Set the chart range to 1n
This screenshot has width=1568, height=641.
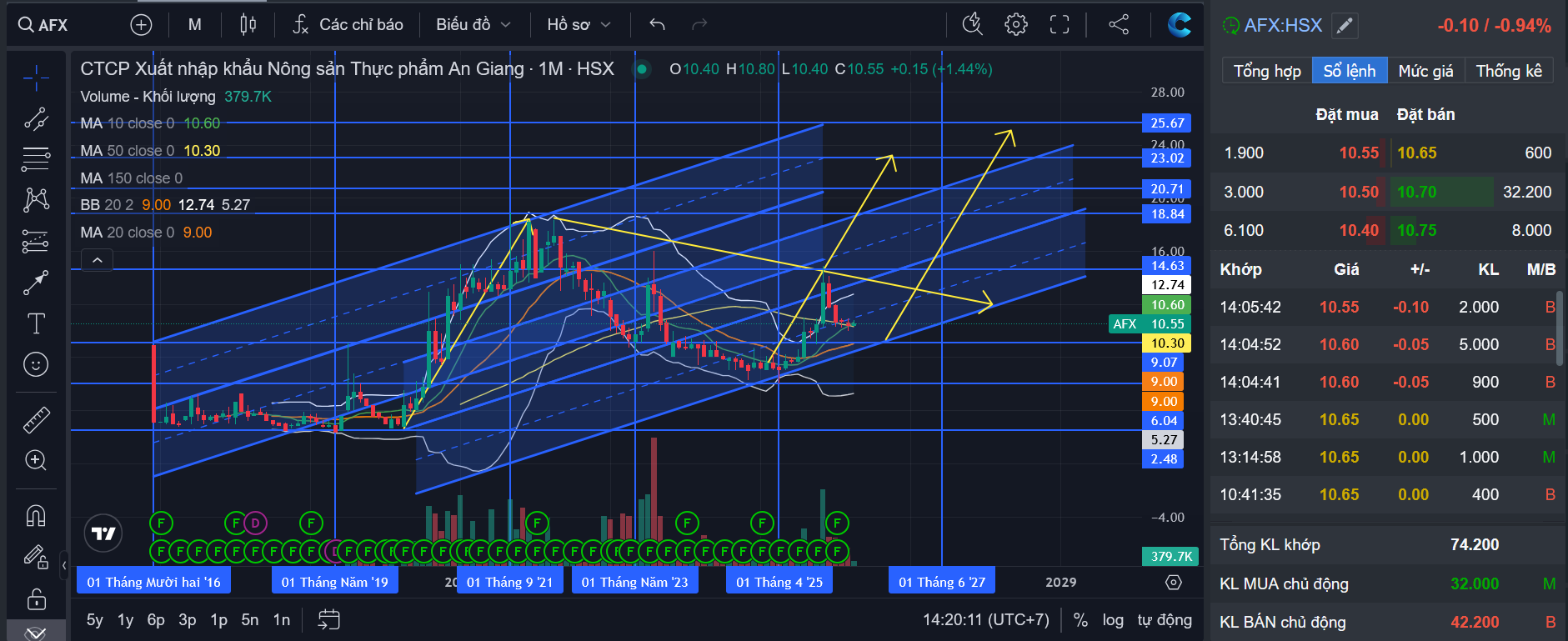[x=282, y=620]
